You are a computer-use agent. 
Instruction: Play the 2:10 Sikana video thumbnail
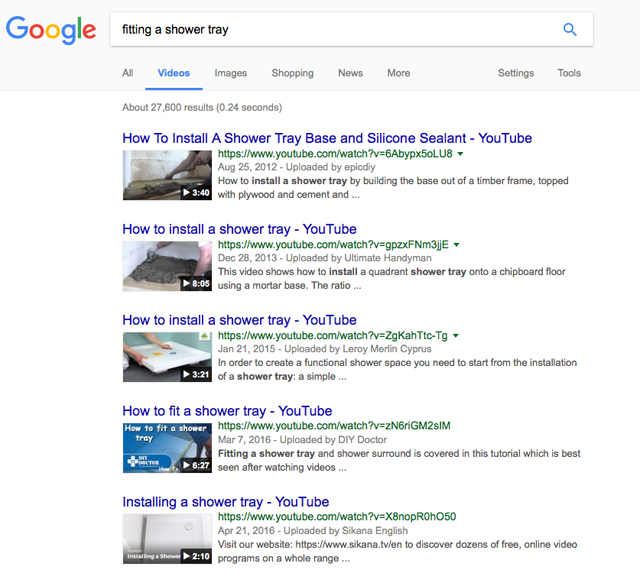167,539
